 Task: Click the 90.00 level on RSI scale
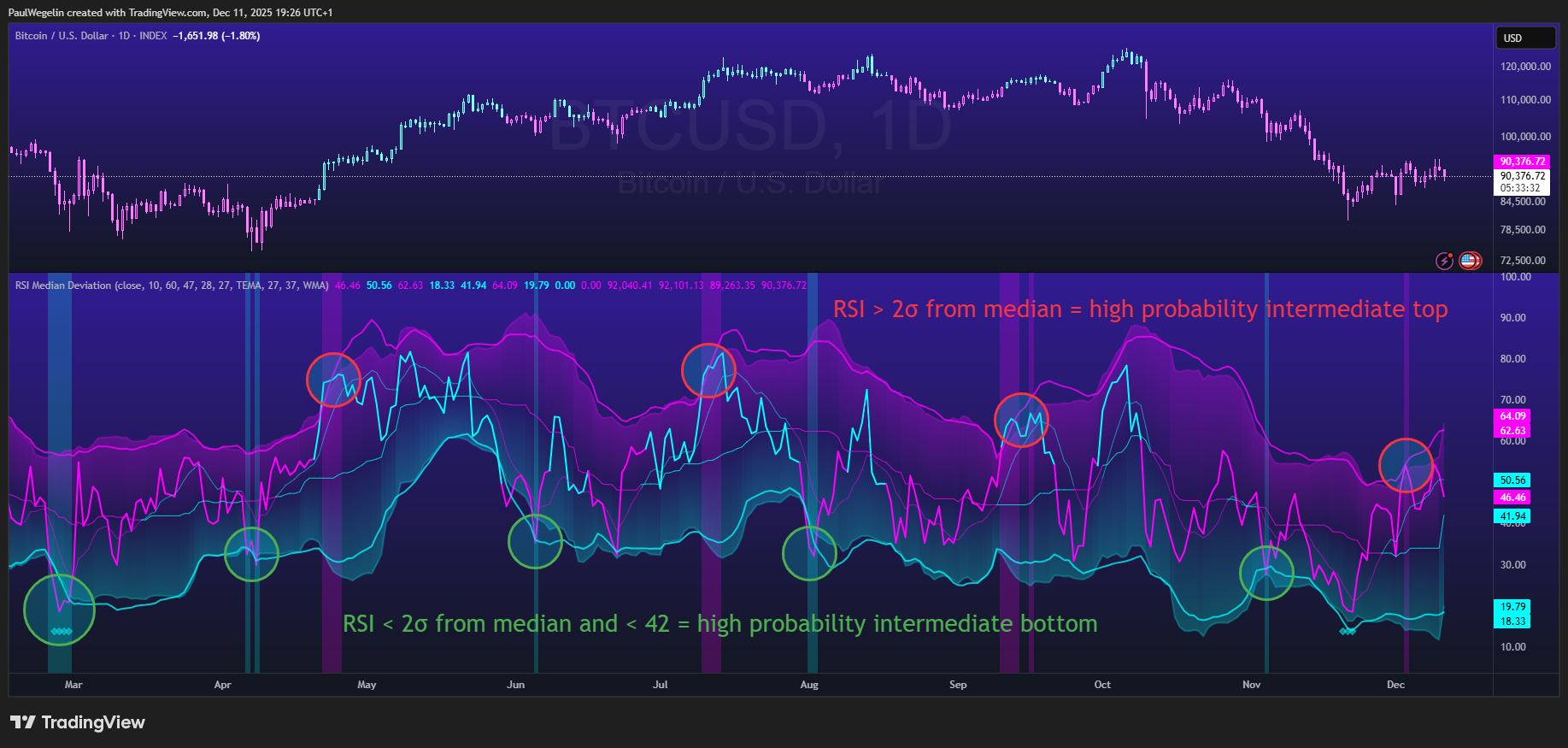click(1512, 318)
